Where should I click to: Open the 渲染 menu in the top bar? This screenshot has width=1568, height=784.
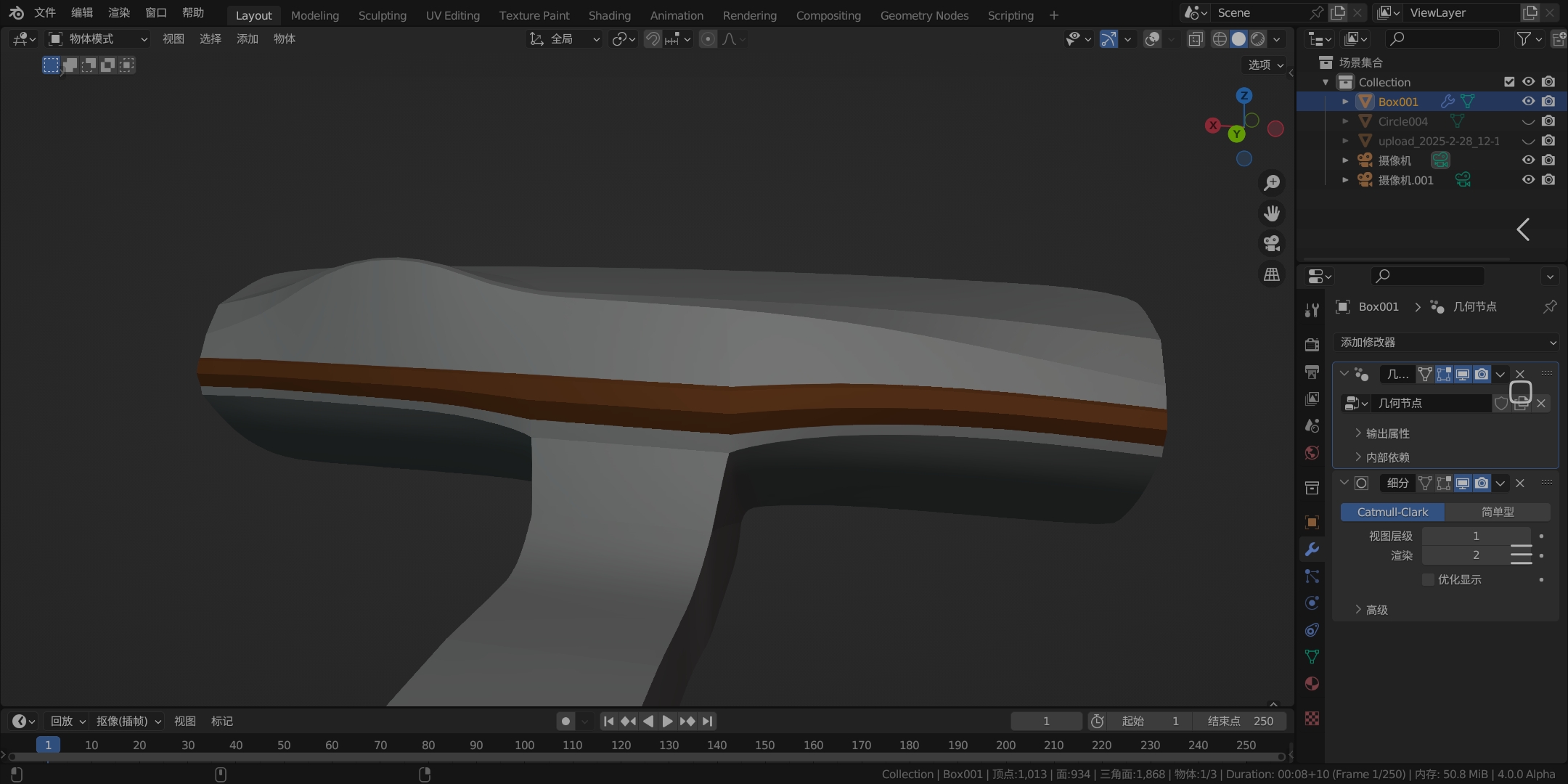pyautogui.click(x=119, y=13)
